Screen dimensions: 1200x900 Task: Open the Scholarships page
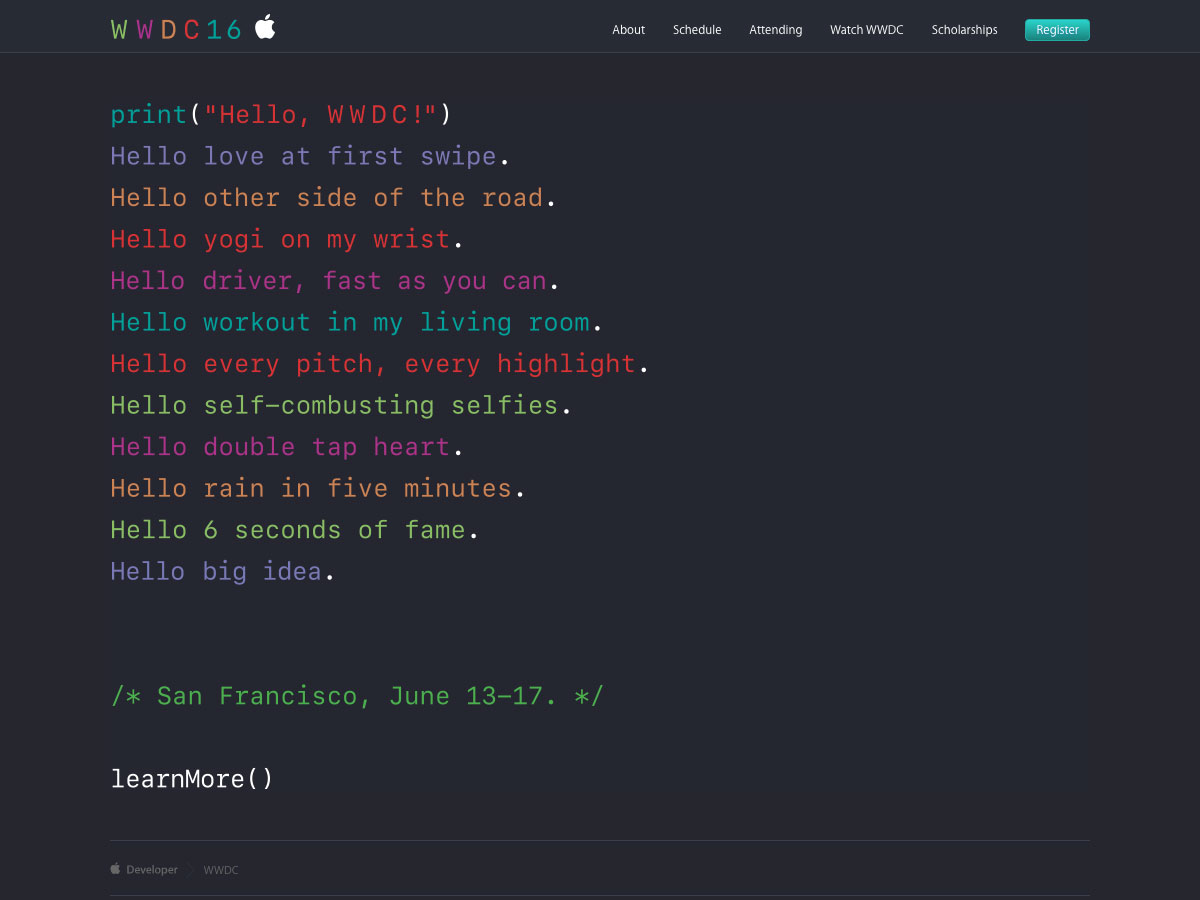click(x=964, y=30)
